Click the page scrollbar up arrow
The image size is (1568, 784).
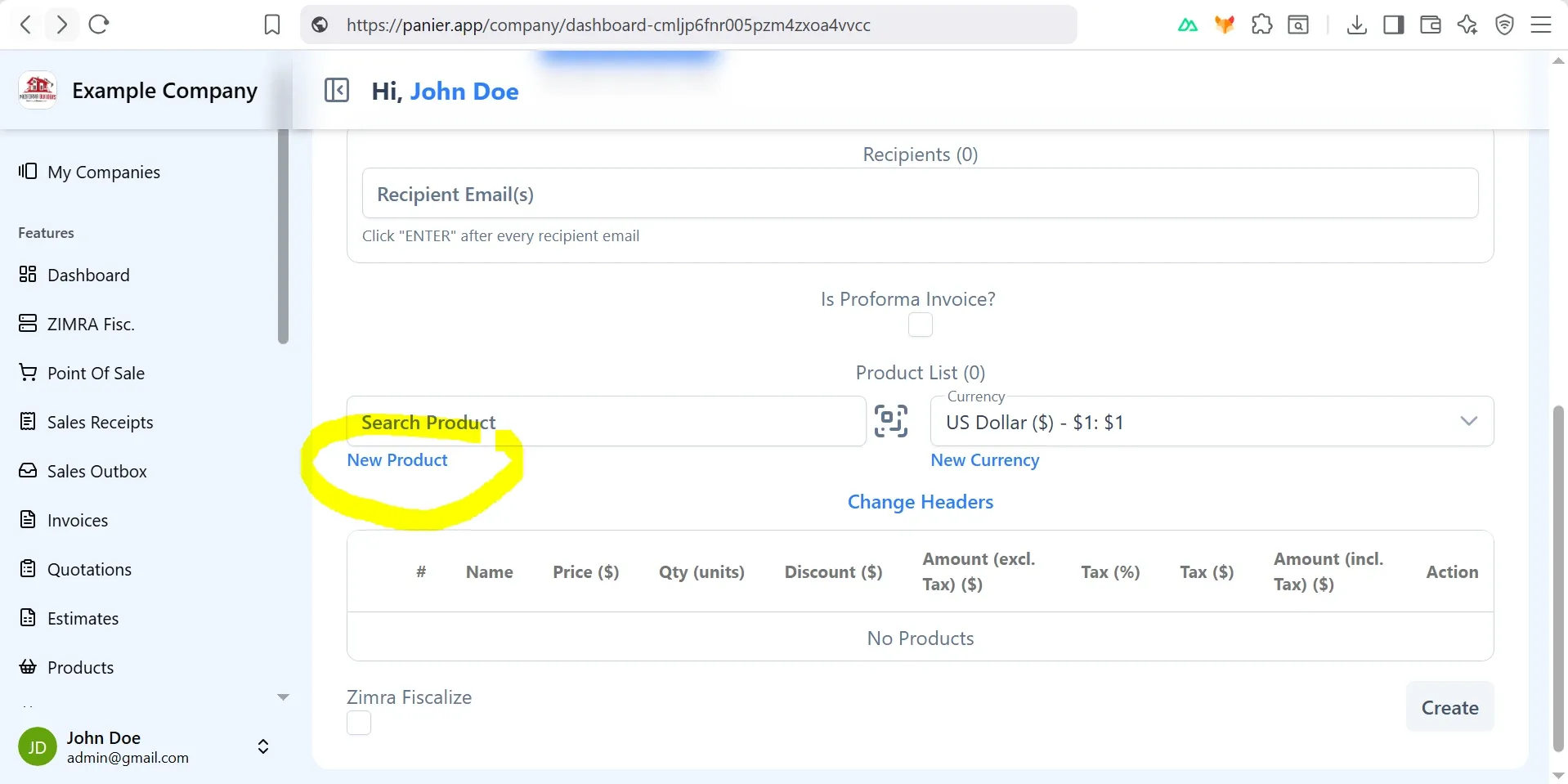coord(1559,60)
